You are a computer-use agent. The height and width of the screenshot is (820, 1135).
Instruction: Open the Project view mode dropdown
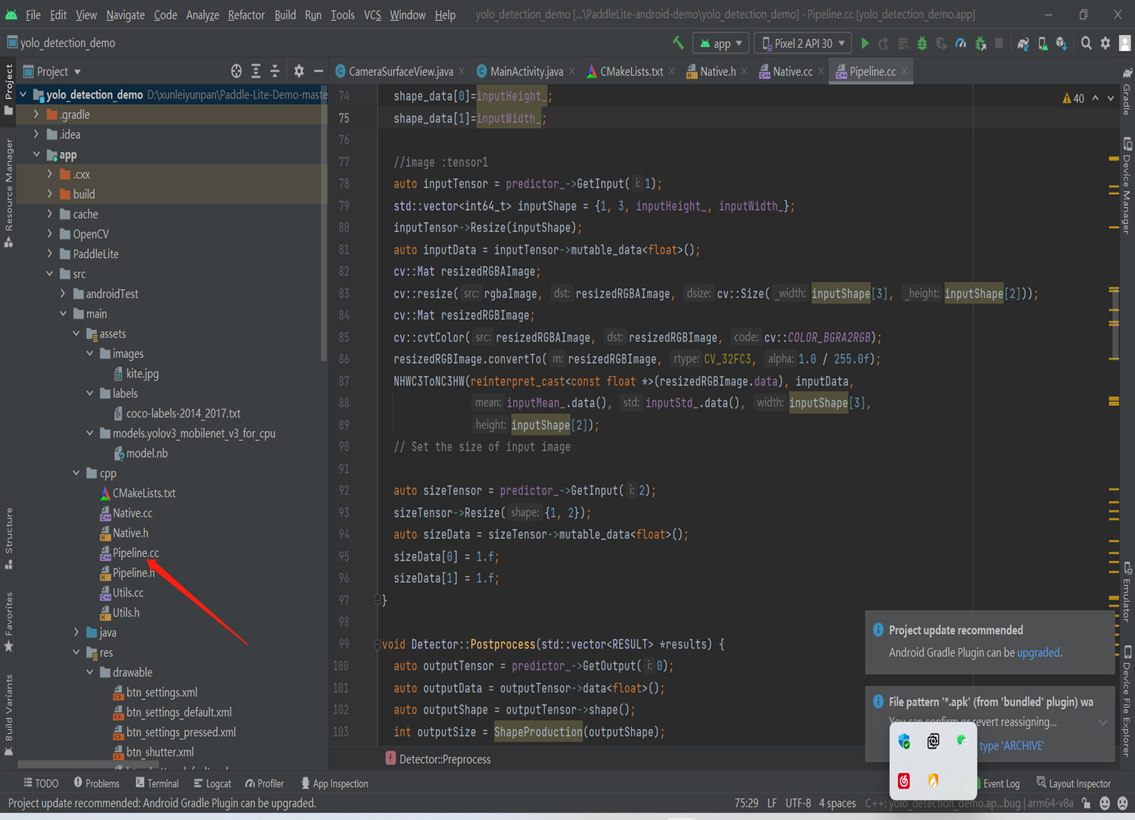(x=52, y=72)
